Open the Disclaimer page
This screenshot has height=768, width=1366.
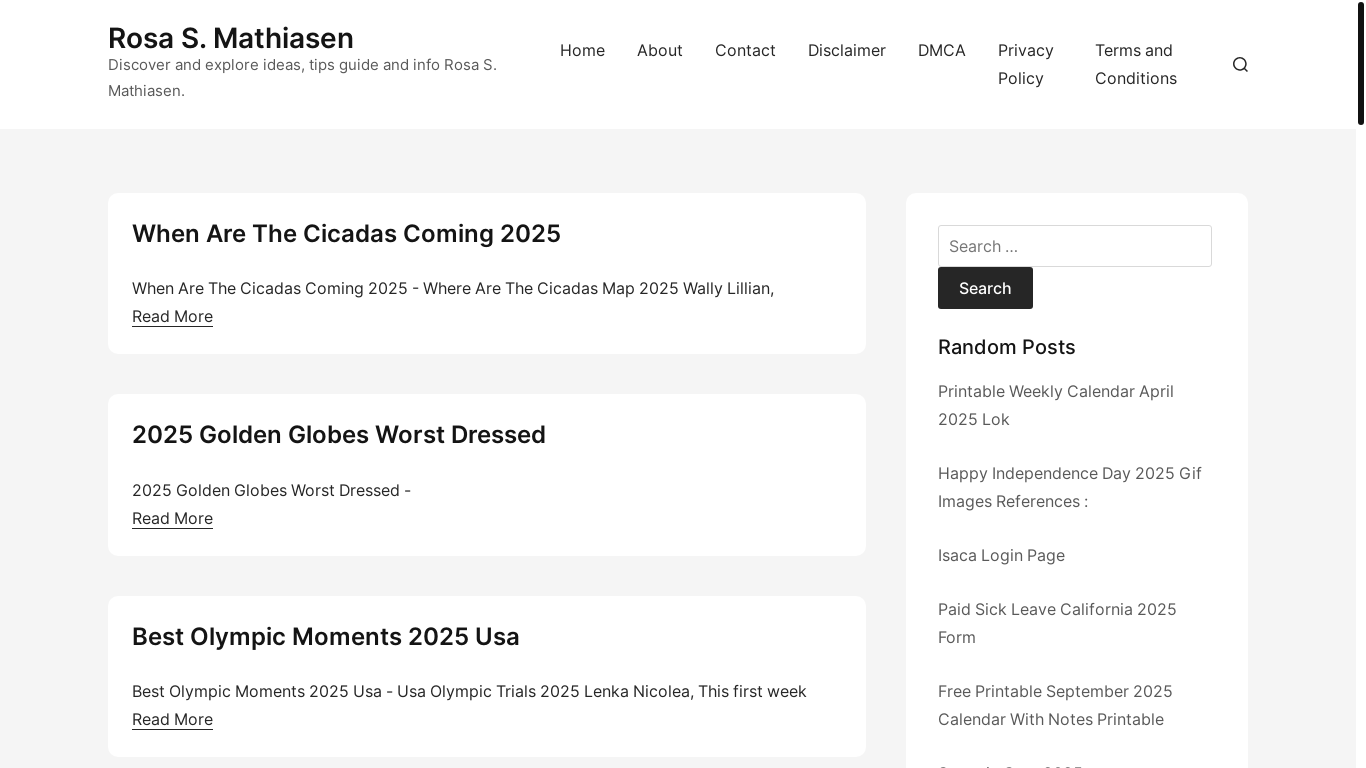coord(847,50)
